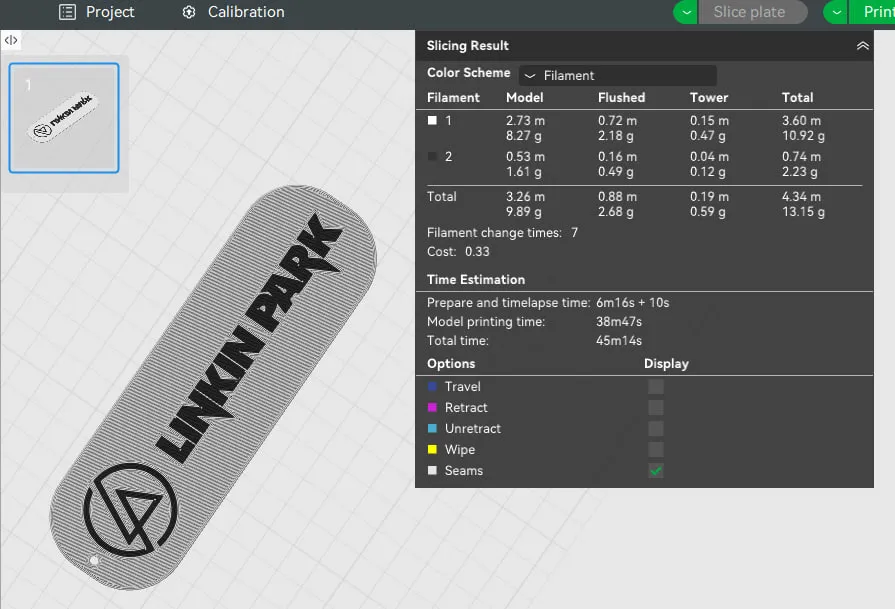Click Cost value 0.33
This screenshot has width=895, height=609.
click(x=477, y=252)
